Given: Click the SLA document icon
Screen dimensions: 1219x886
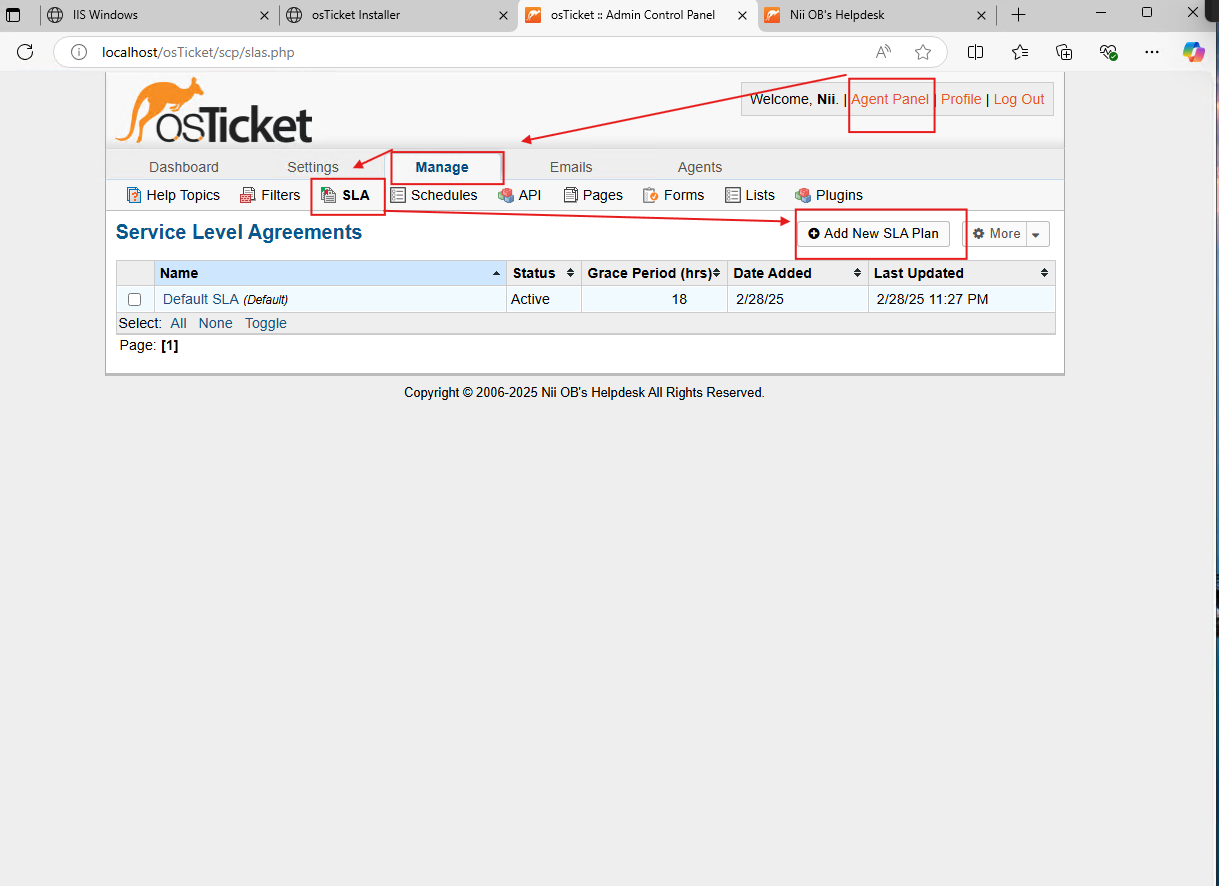Looking at the screenshot, I should point(327,195).
